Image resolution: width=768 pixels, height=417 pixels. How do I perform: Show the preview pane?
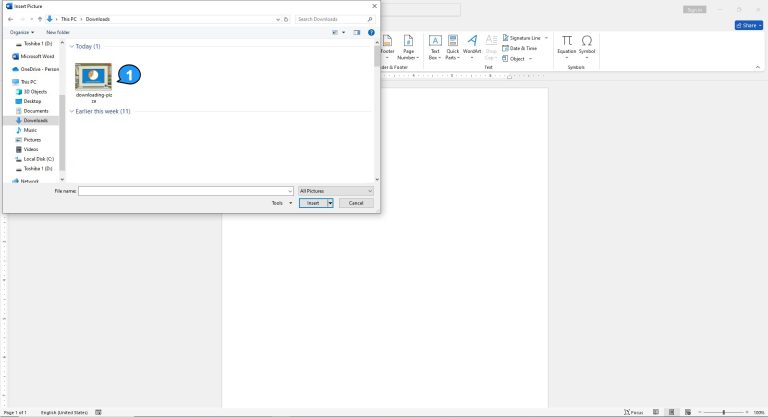pyautogui.click(x=357, y=32)
